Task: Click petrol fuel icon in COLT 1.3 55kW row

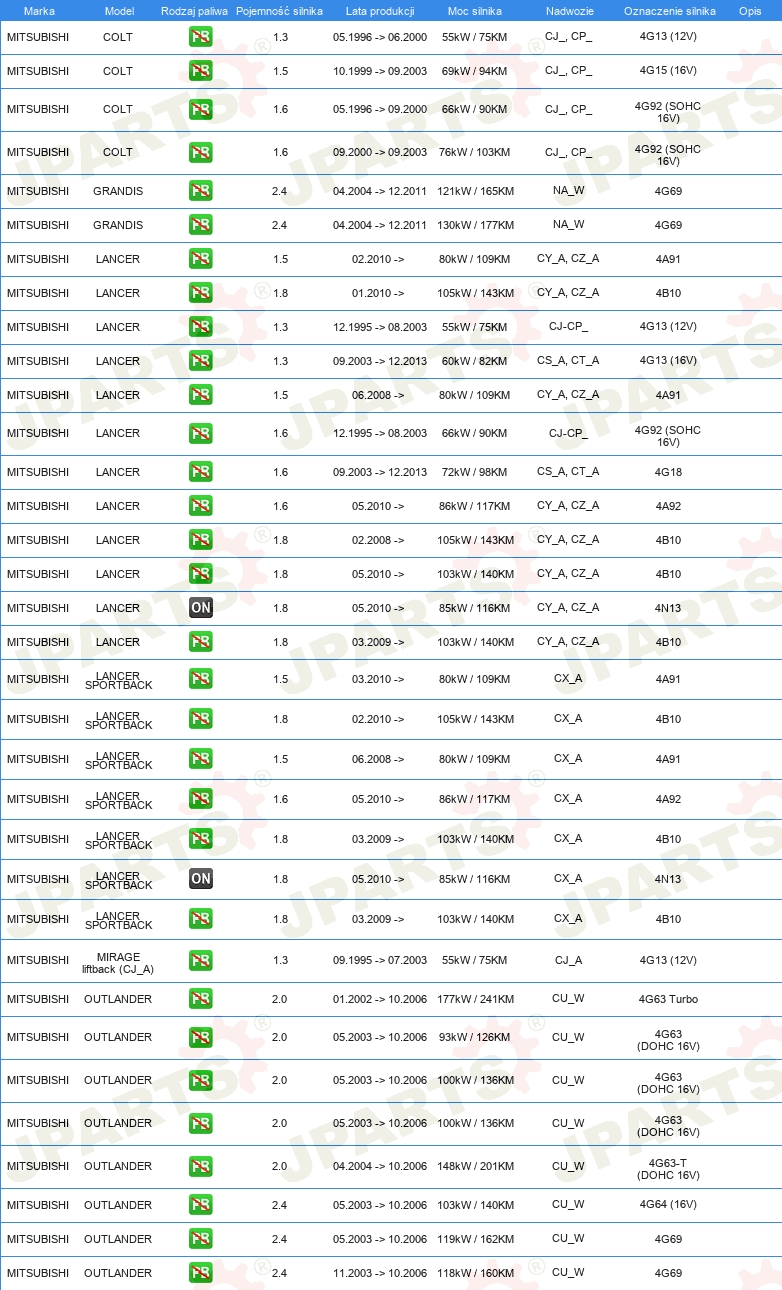Action: 201,37
